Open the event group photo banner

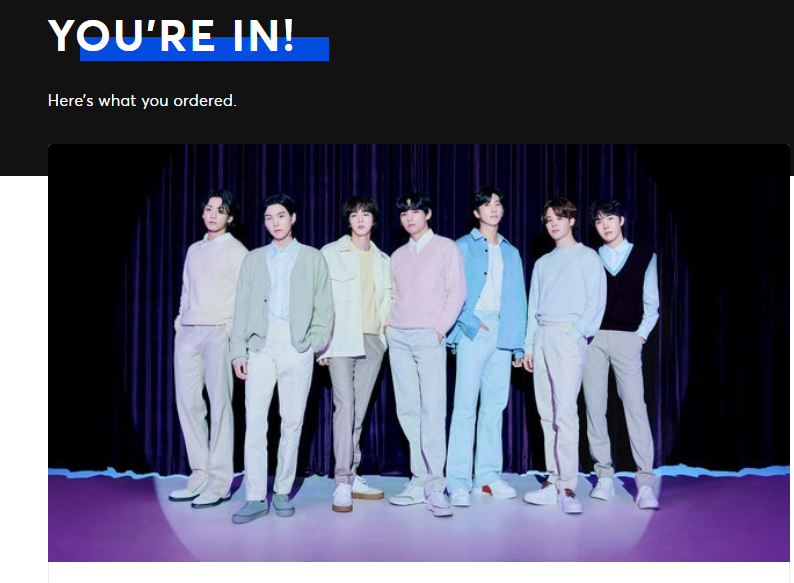(419, 353)
